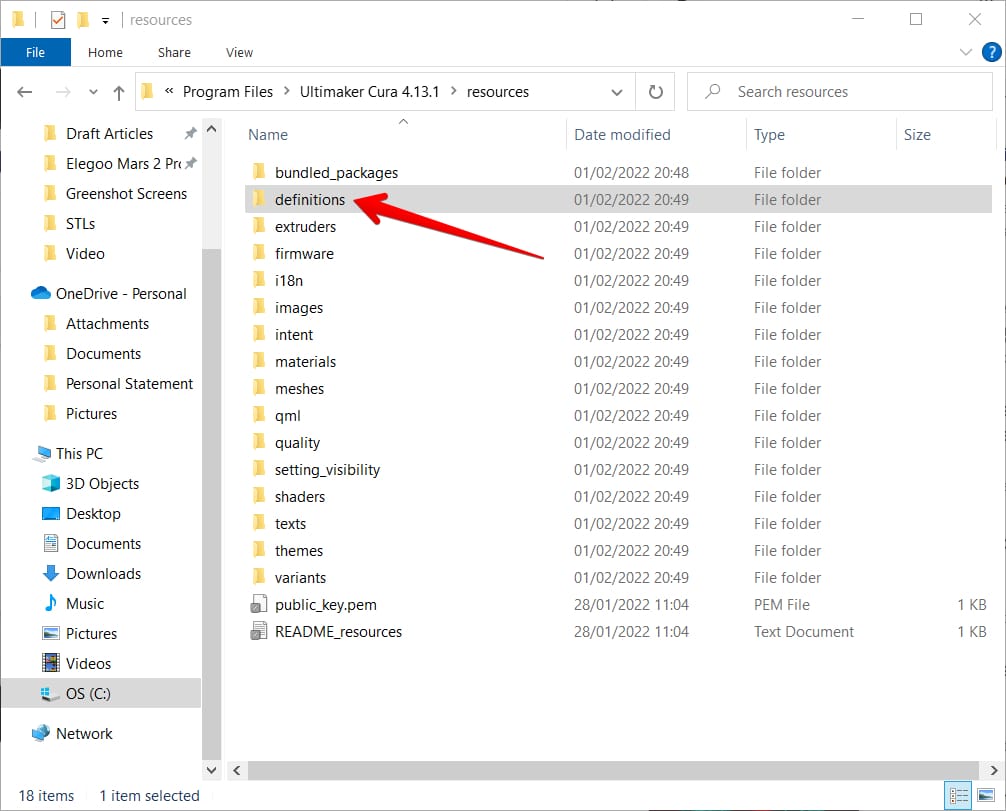
Task: Select Downloads in navigation pane
Action: click(103, 574)
